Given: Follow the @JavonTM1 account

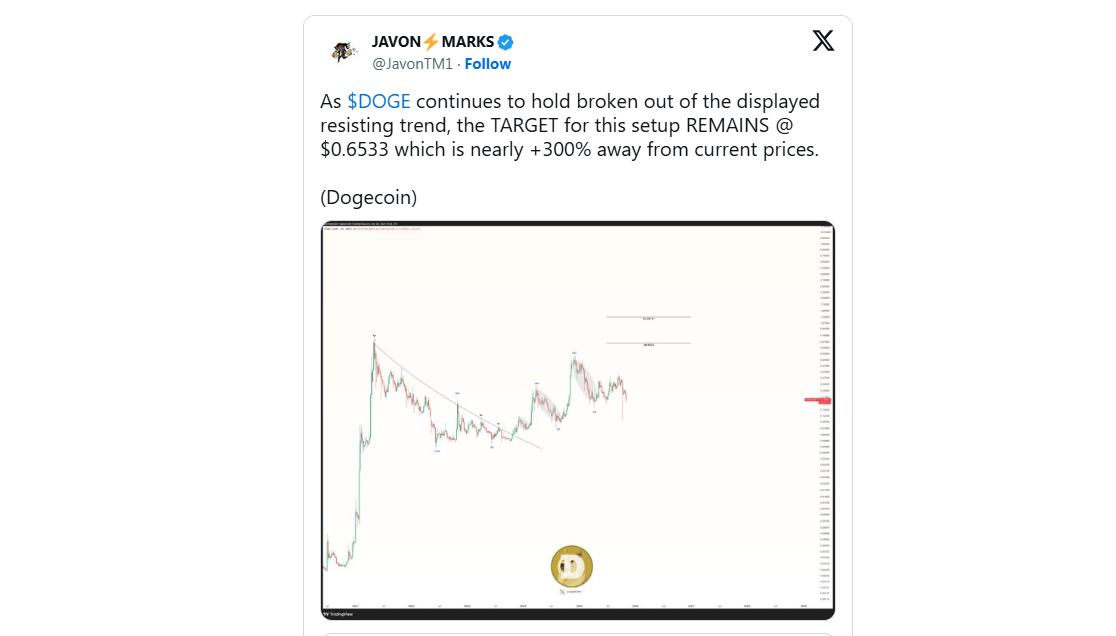Looking at the screenshot, I should (x=488, y=64).
